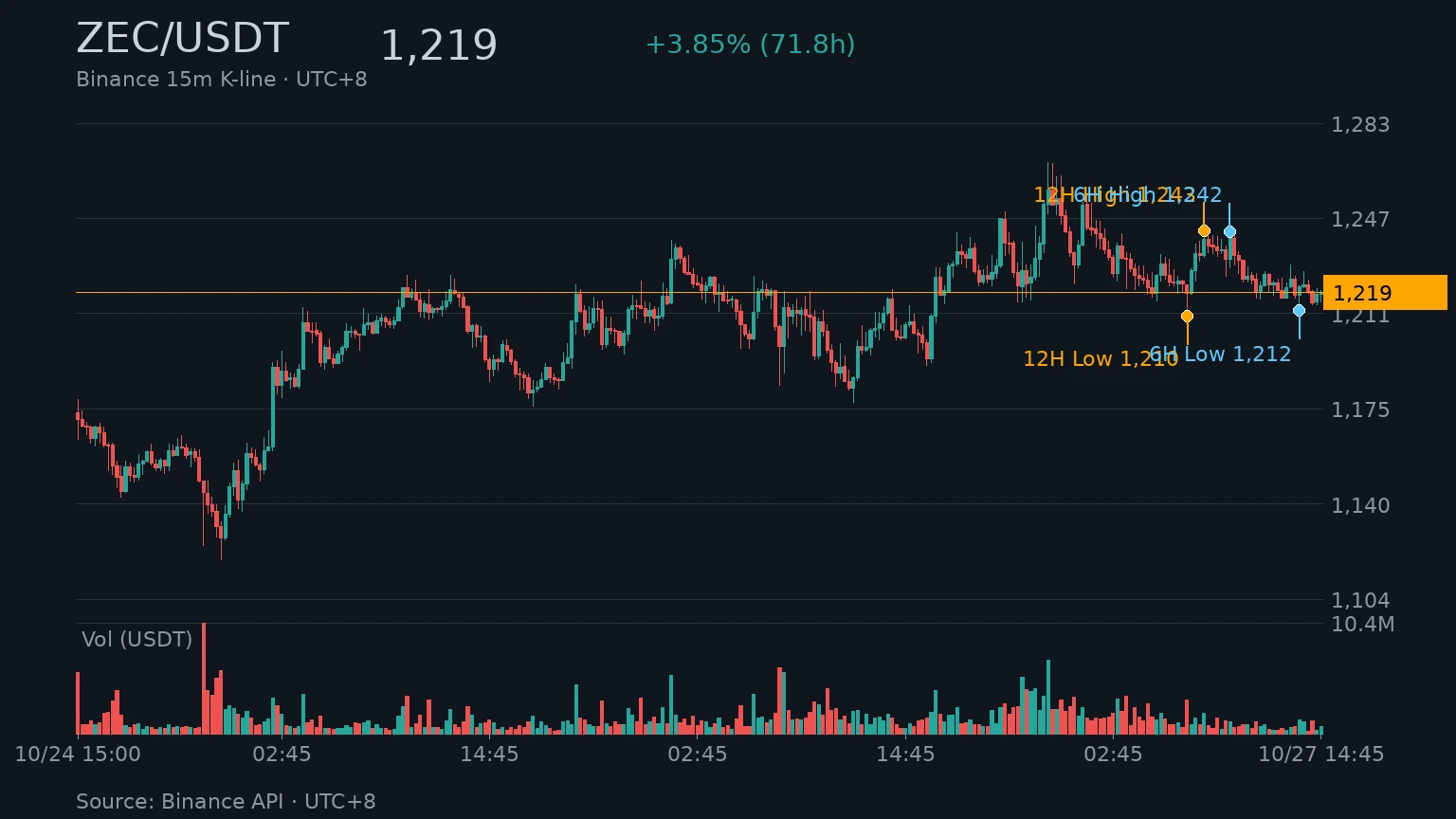Screen dimensions: 1456x819
Task: Click the 6H Low 1,212 annotation
Action: click(1220, 355)
